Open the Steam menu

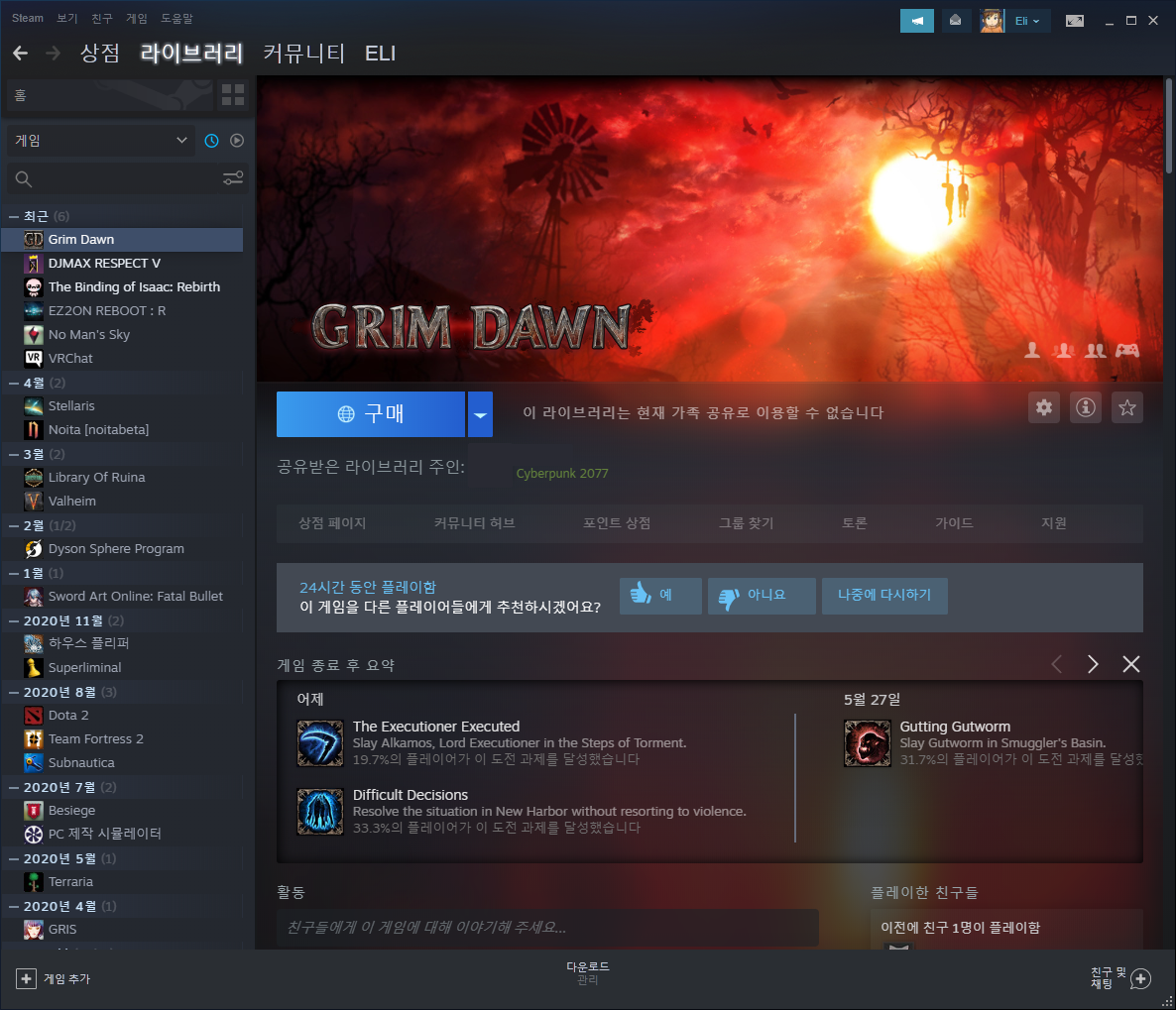[28, 18]
